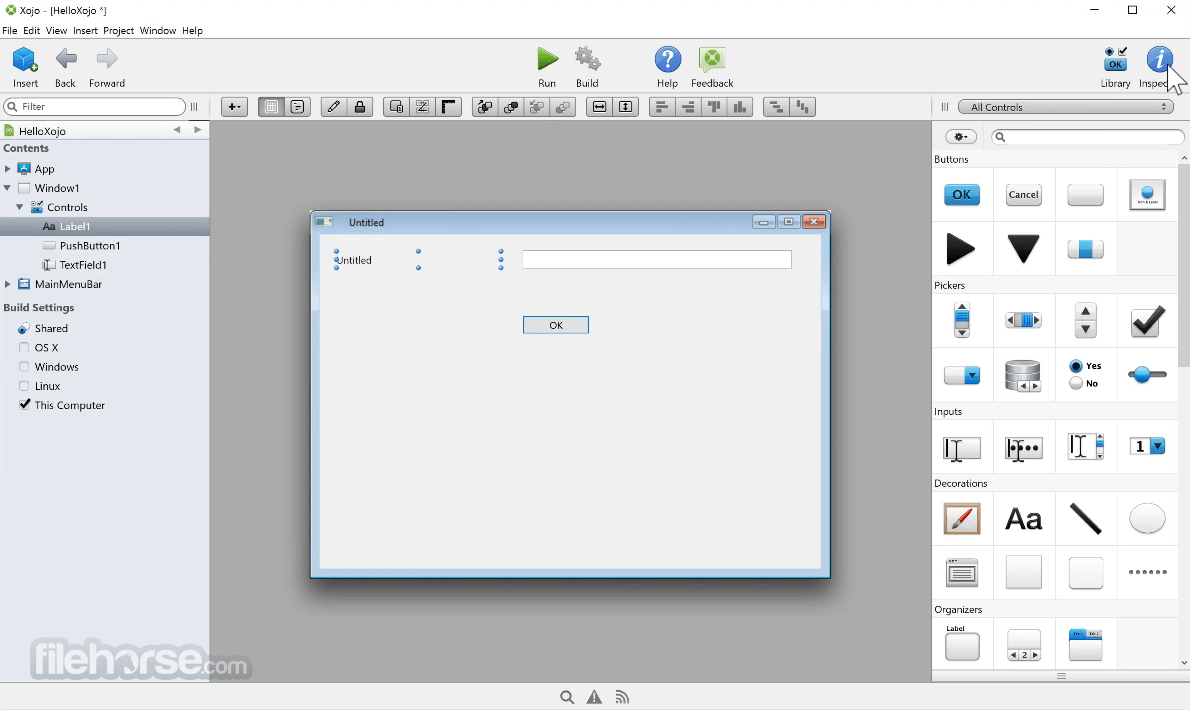Select the pencil editing tool in the layout toolbar
Screen dimensions: 1190x710
click(x=333, y=106)
